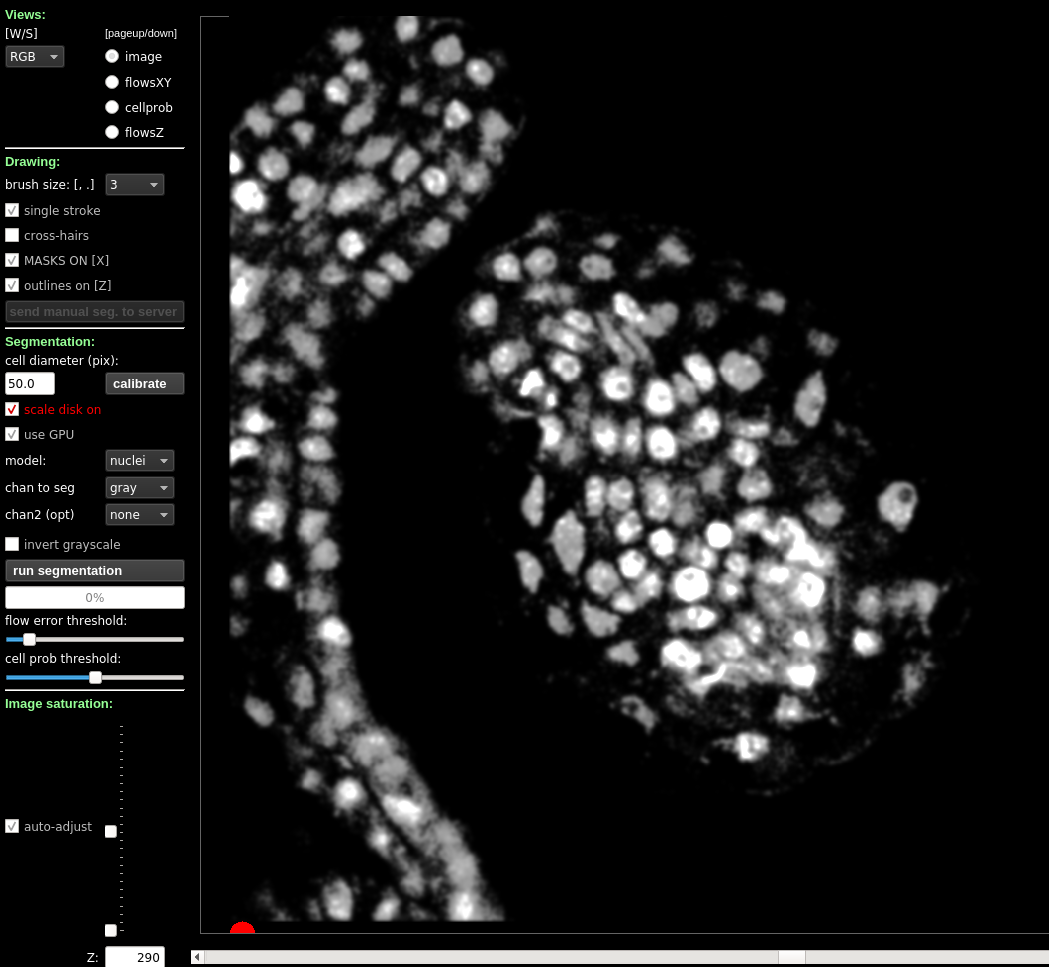Switch to the flowsXY view

(x=112, y=82)
